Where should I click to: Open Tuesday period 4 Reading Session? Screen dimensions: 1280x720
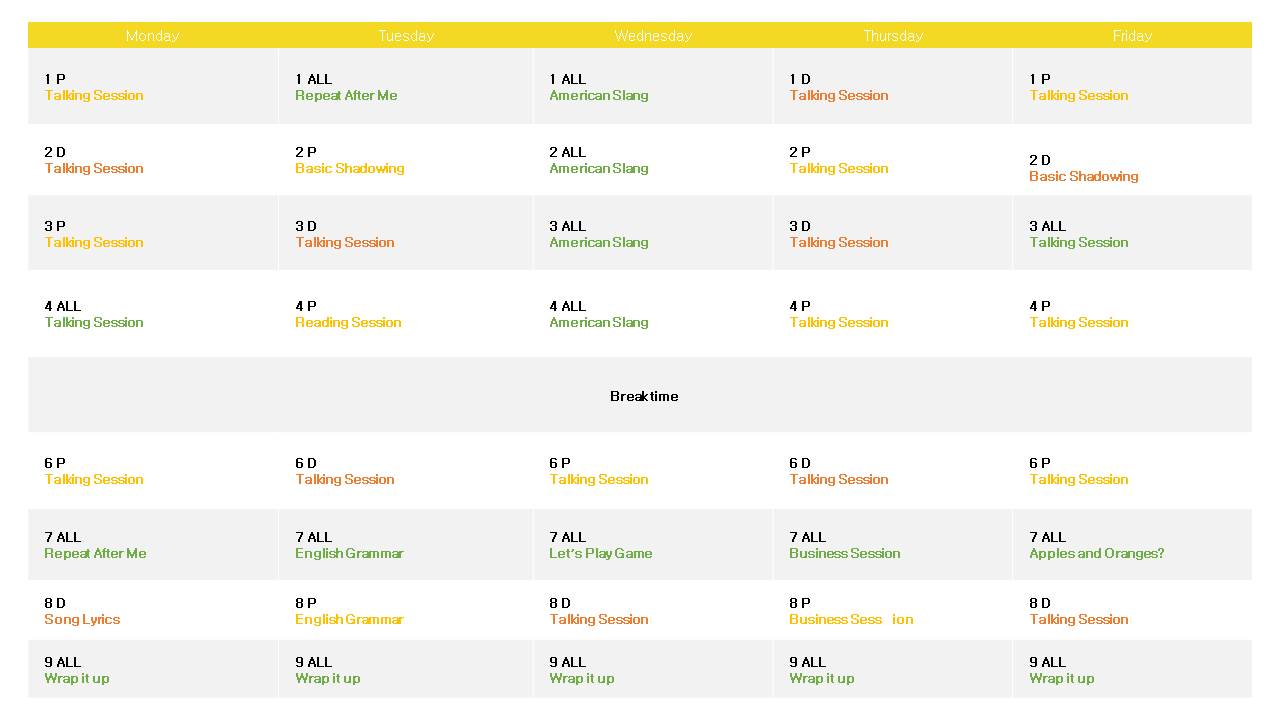[x=347, y=322]
